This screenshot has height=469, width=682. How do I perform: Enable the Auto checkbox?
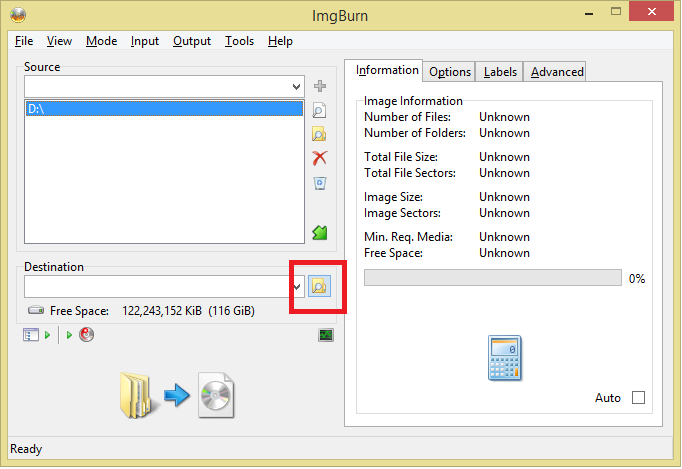[x=638, y=397]
